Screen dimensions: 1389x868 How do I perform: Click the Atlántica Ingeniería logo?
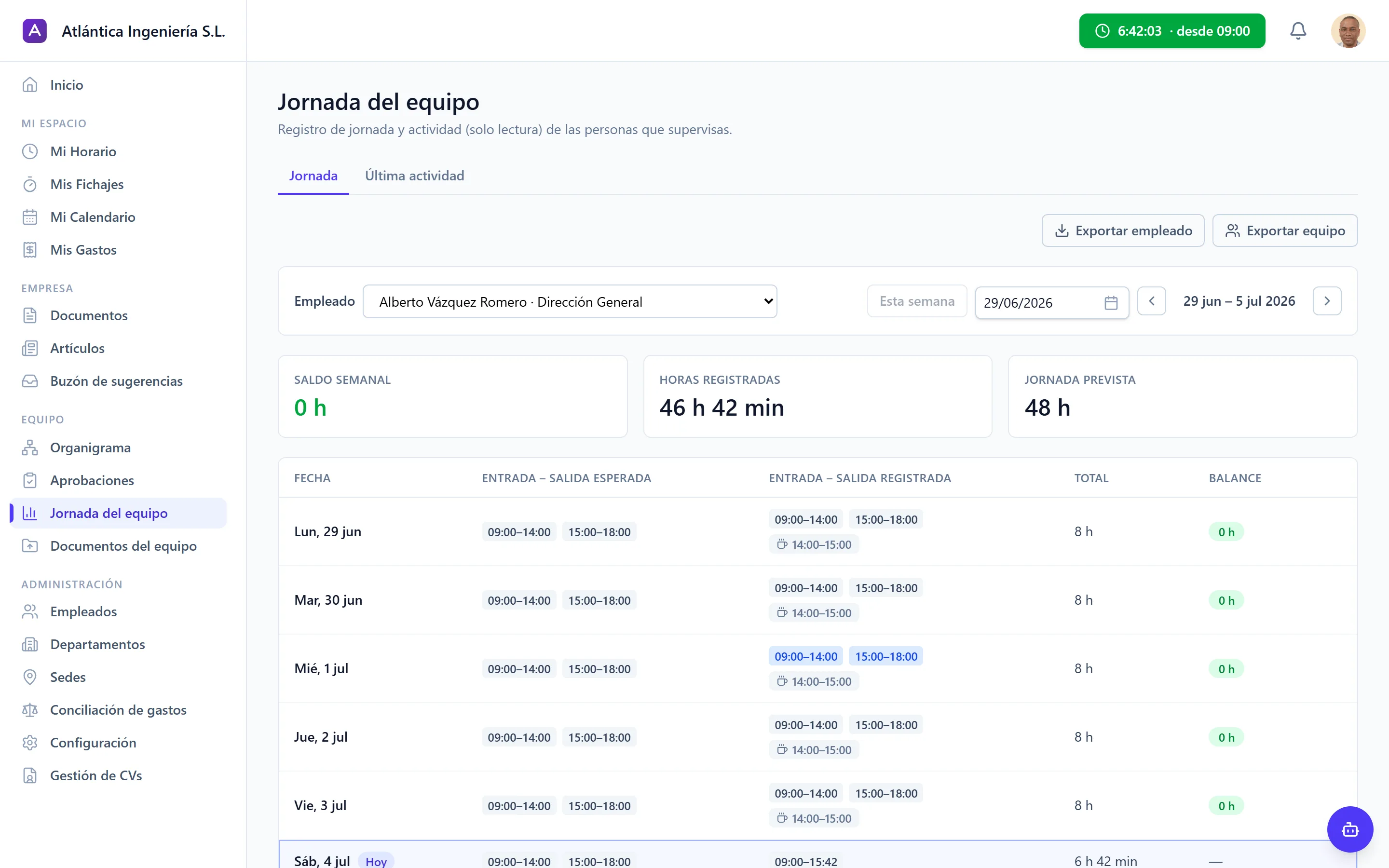(34, 31)
